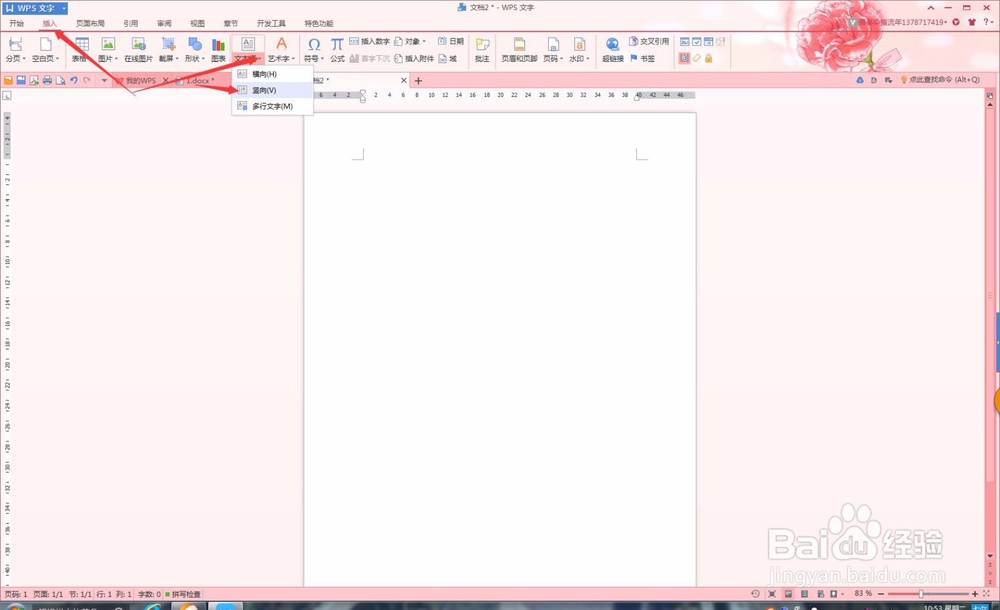Image resolution: width=1000 pixels, height=610 pixels.
Task: Expand the 文本框 text box dropdown
Action: [247, 59]
